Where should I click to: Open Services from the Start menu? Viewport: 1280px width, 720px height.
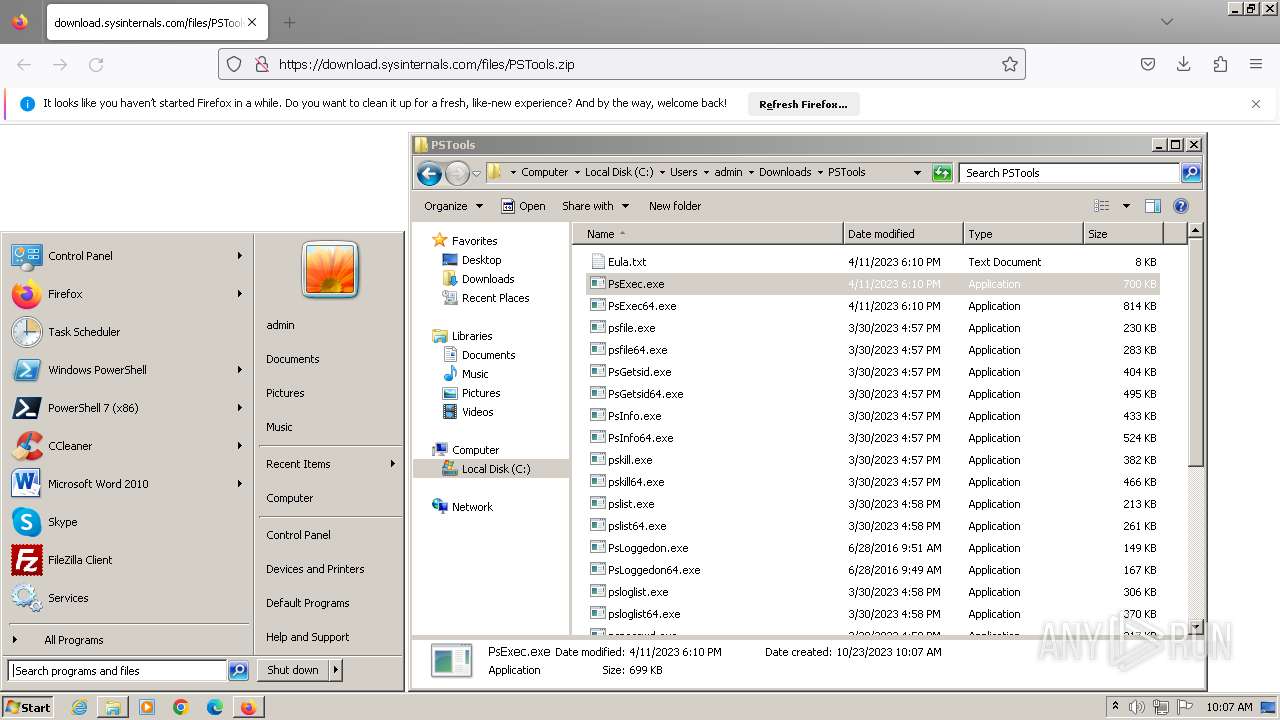tap(127, 598)
